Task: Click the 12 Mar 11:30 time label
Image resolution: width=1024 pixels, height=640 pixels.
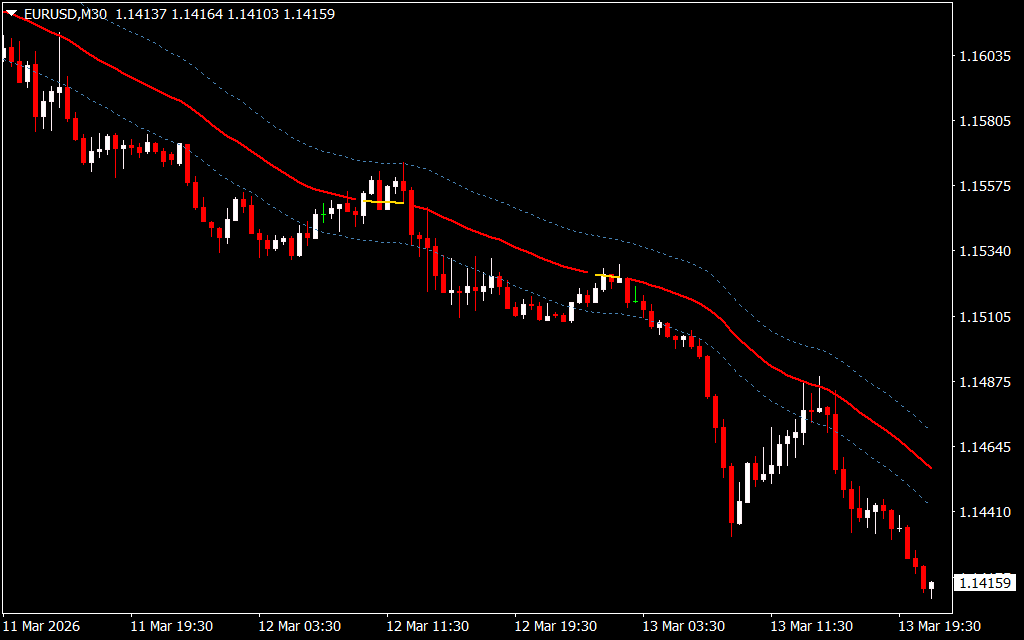Action: (427, 626)
